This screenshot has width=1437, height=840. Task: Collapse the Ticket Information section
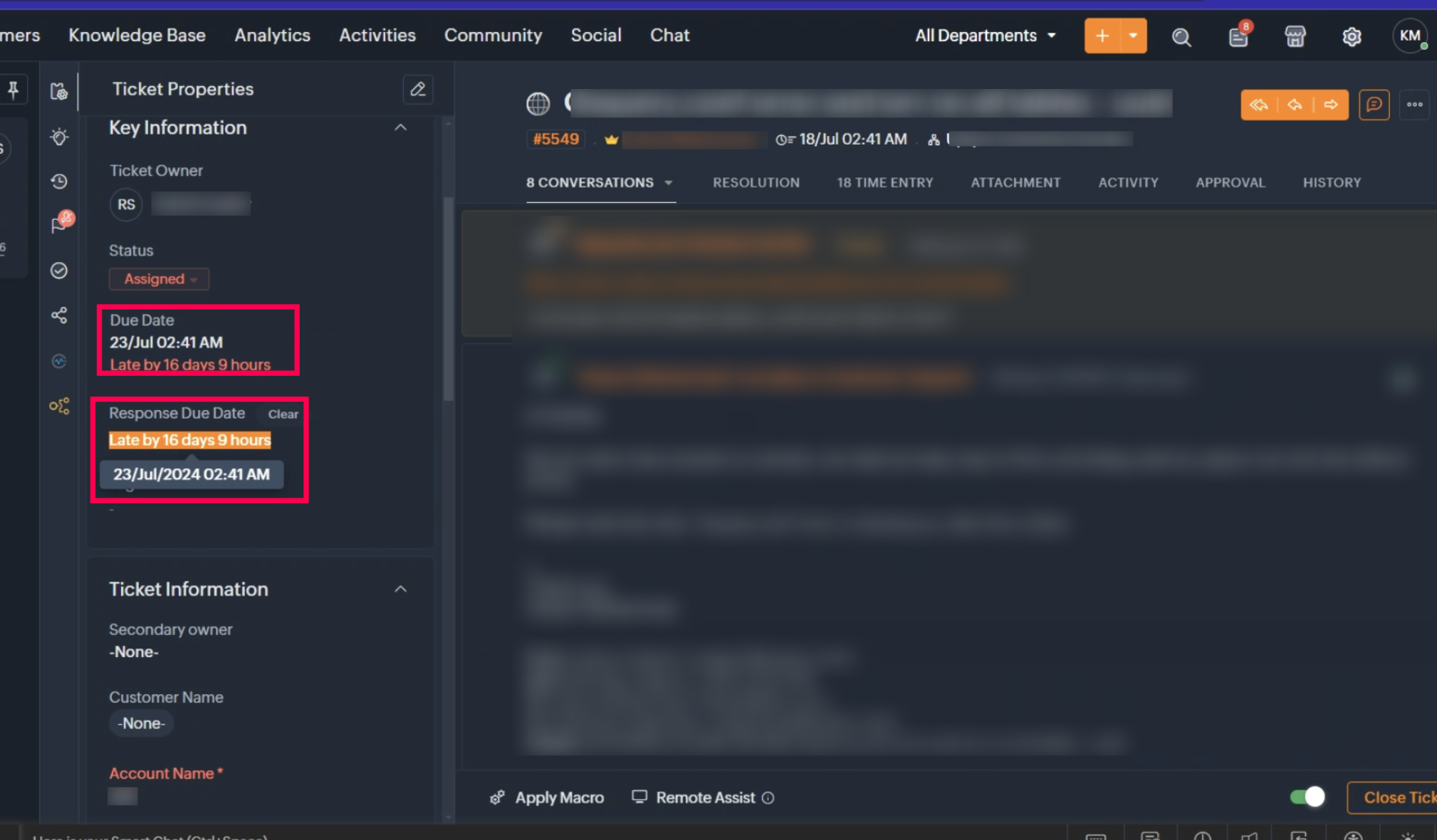click(x=401, y=589)
